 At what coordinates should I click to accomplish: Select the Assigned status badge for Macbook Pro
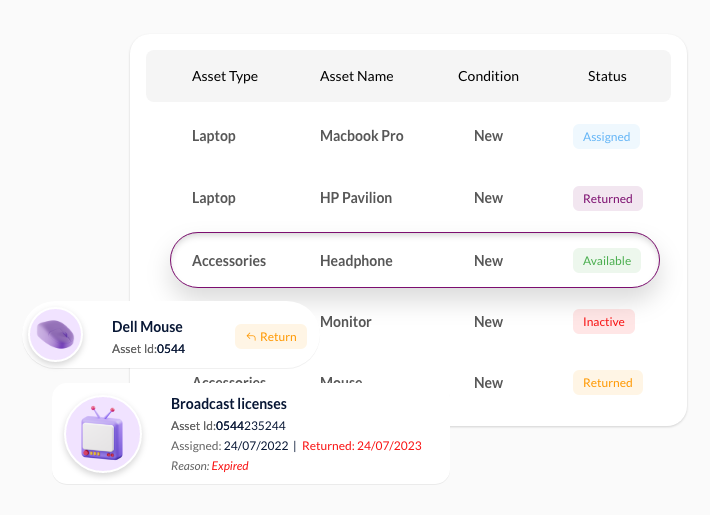606,137
